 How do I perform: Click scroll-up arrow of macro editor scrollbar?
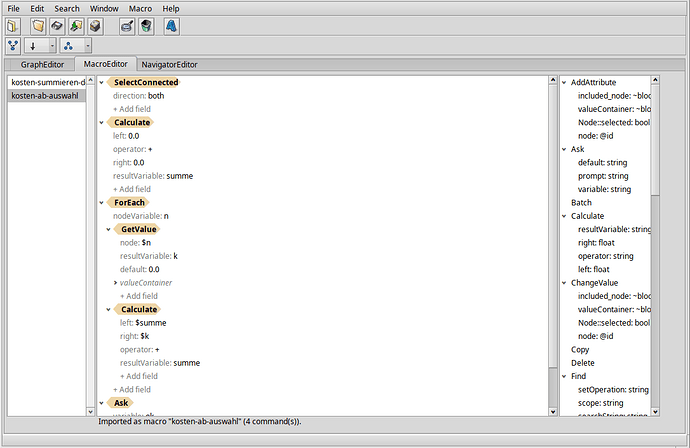(x=553, y=80)
